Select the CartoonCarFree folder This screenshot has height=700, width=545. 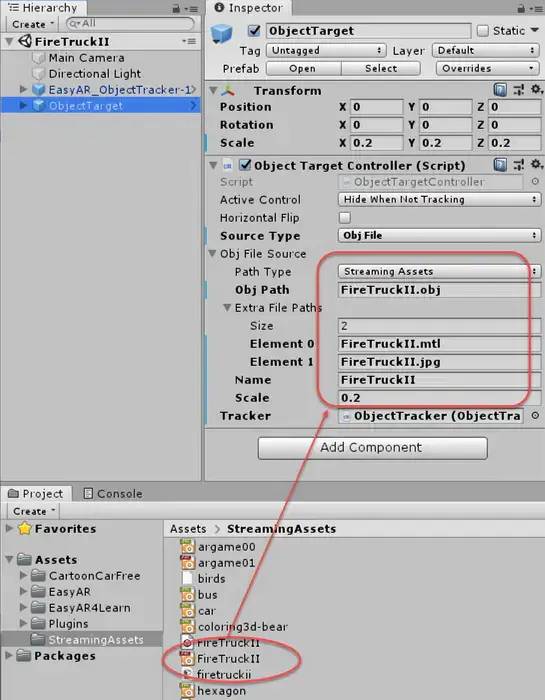[x=94, y=576]
